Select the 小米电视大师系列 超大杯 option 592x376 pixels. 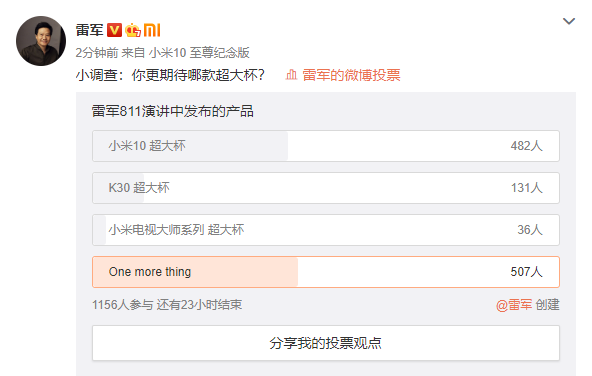326,230
